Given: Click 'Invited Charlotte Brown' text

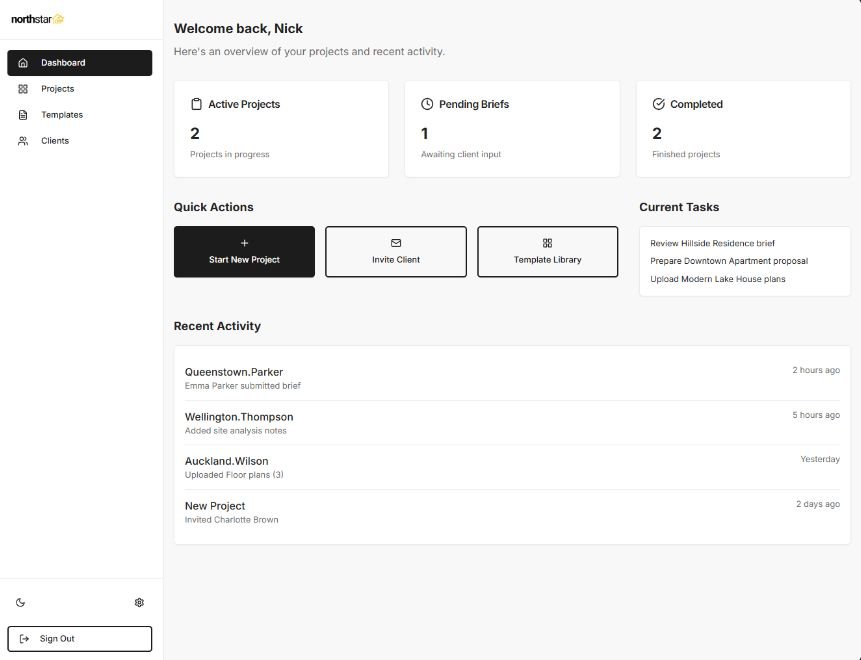Looking at the screenshot, I should 231,520.
